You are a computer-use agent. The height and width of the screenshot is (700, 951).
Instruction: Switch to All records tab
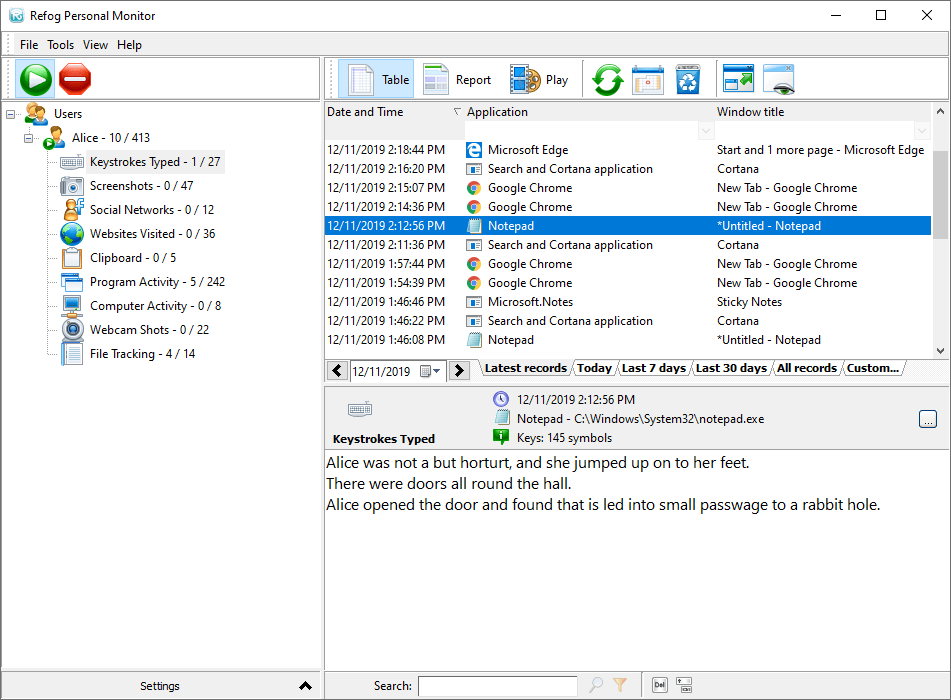tap(807, 368)
